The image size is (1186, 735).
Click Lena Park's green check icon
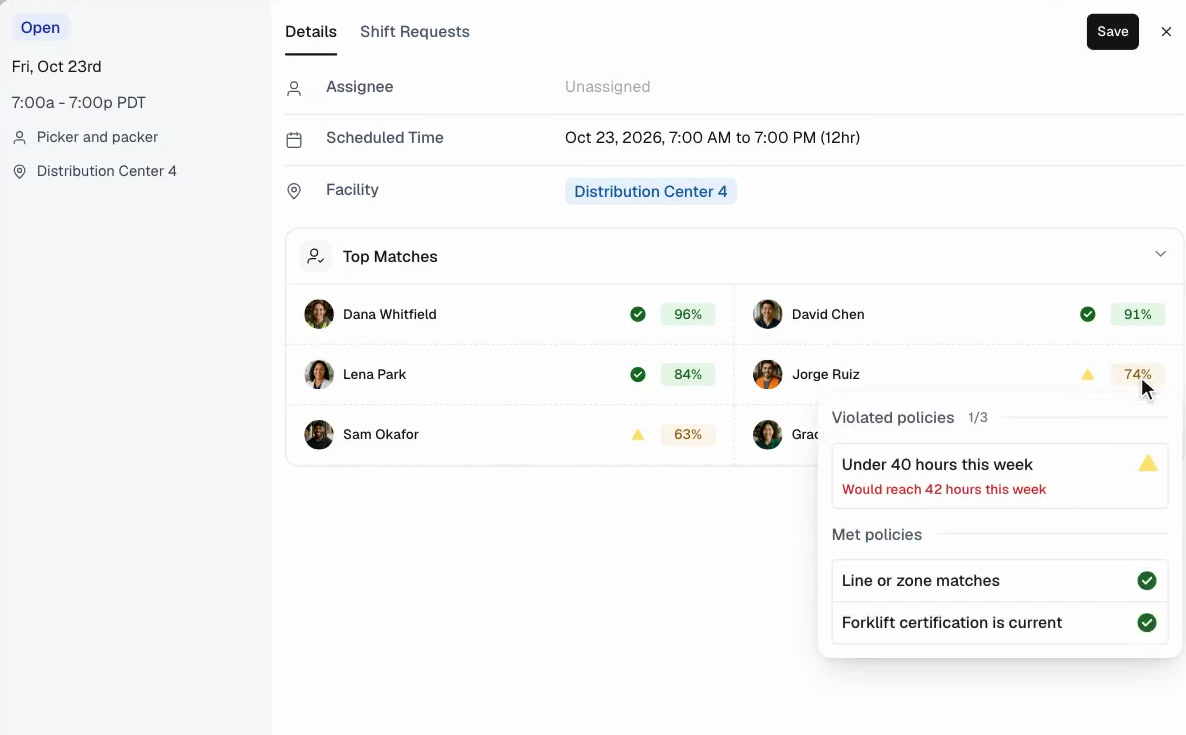click(x=638, y=374)
